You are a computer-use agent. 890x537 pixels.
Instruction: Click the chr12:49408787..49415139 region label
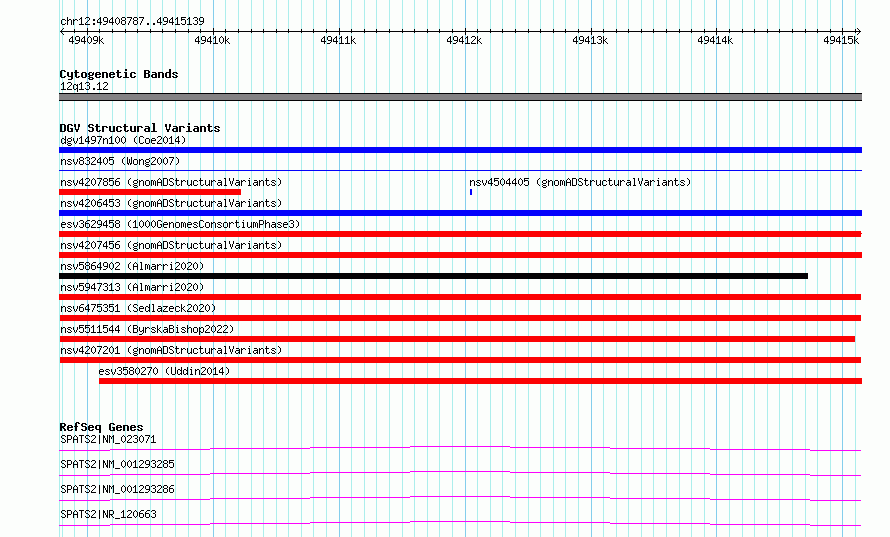coord(132,21)
